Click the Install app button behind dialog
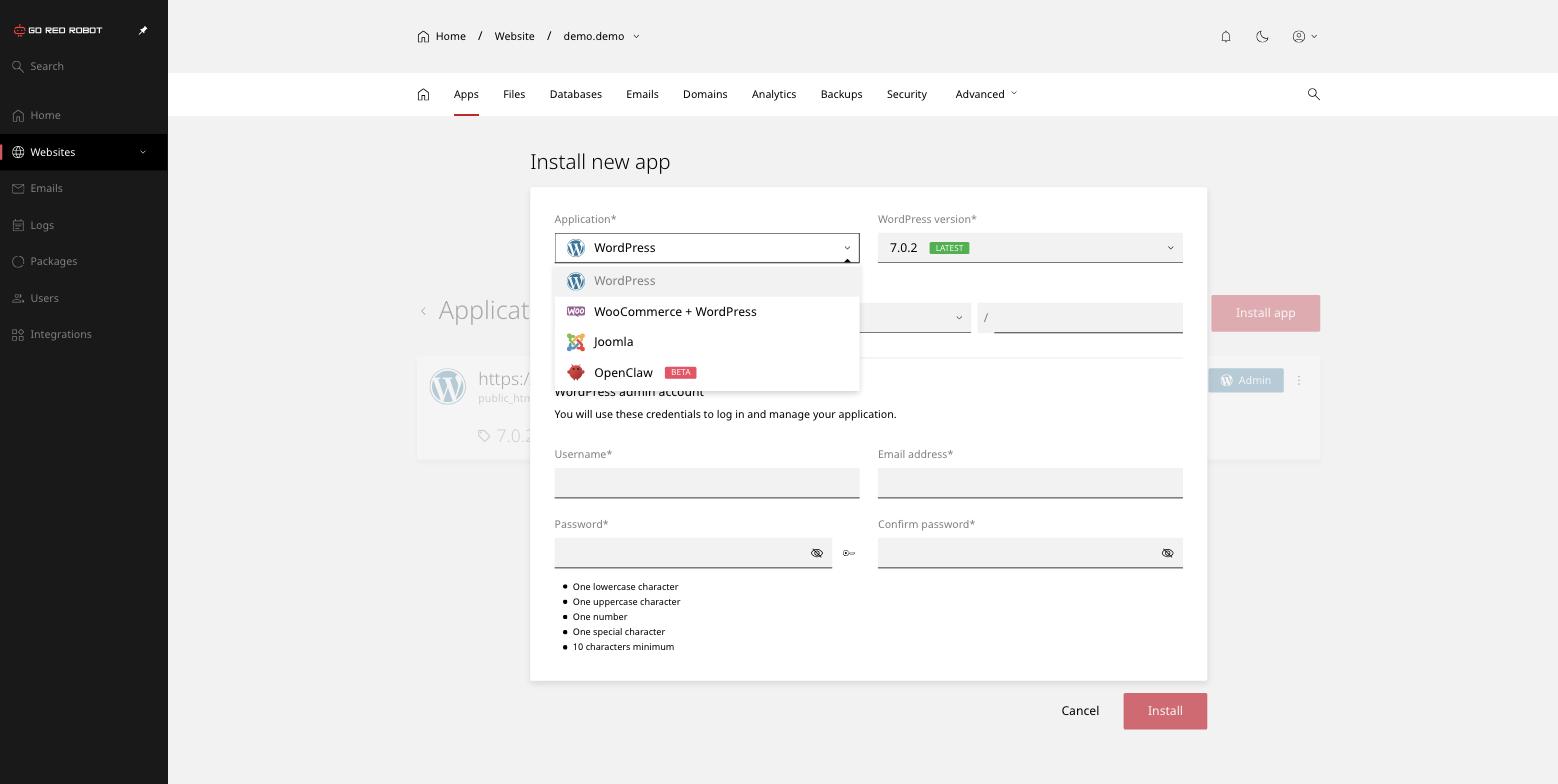Image resolution: width=1558 pixels, height=784 pixels. 1265,313
